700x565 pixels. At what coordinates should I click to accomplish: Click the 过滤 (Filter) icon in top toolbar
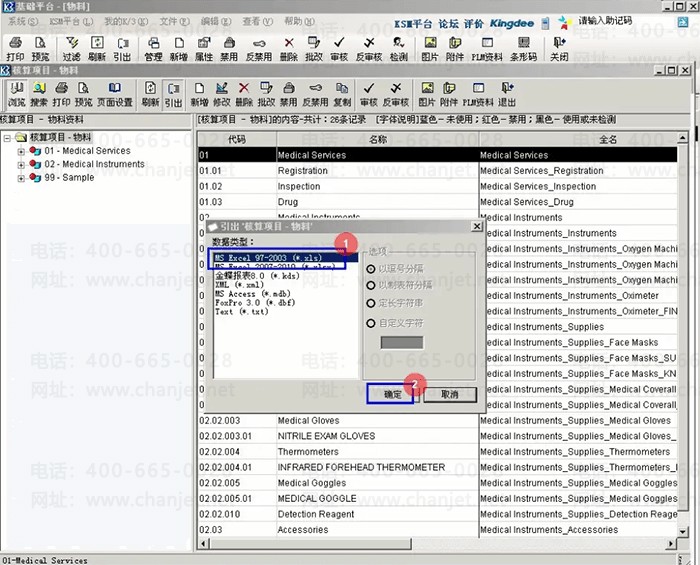coord(71,50)
